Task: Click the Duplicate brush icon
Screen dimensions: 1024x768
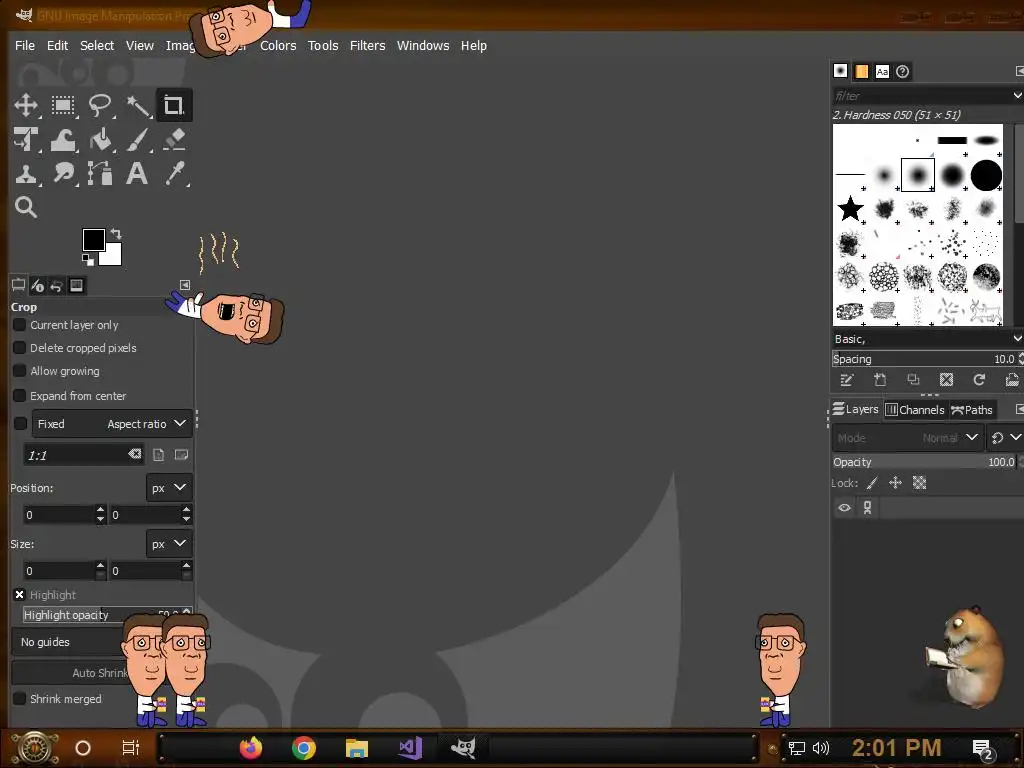Action: click(x=913, y=380)
